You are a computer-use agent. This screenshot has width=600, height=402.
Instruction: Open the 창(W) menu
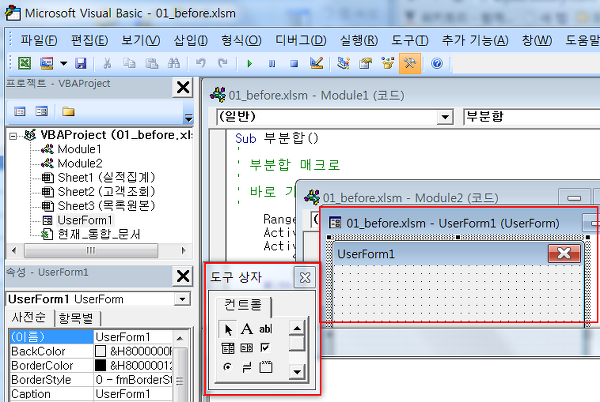537,40
